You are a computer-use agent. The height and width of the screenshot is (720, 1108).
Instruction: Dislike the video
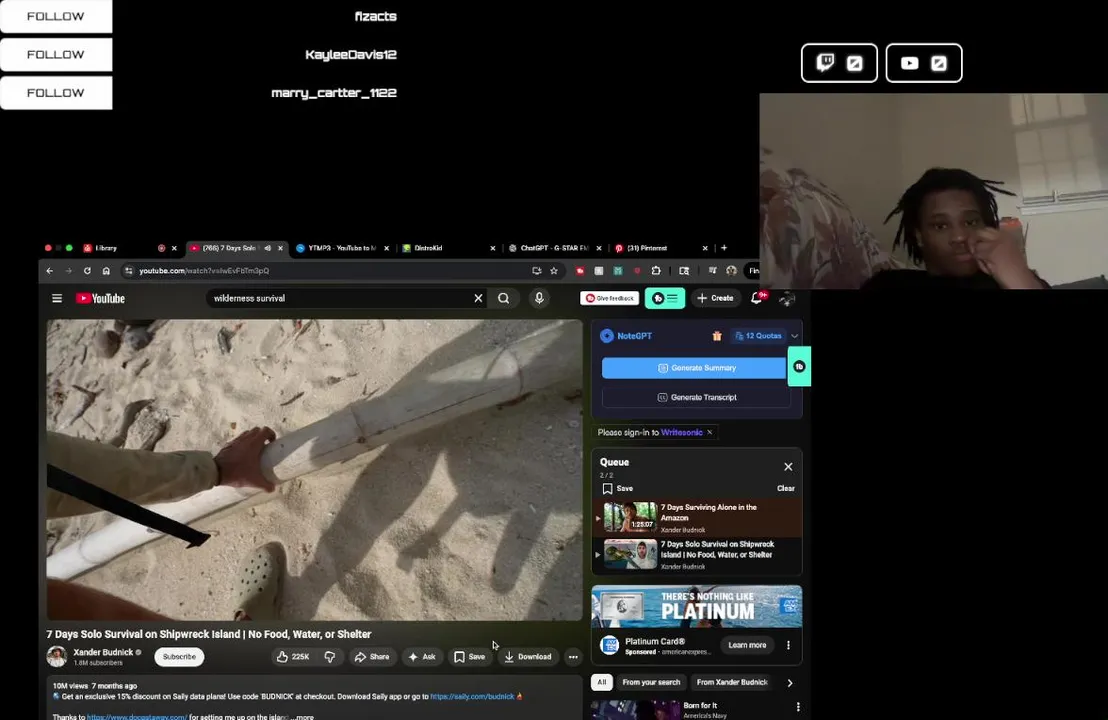pyautogui.click(x=330, y=656)
